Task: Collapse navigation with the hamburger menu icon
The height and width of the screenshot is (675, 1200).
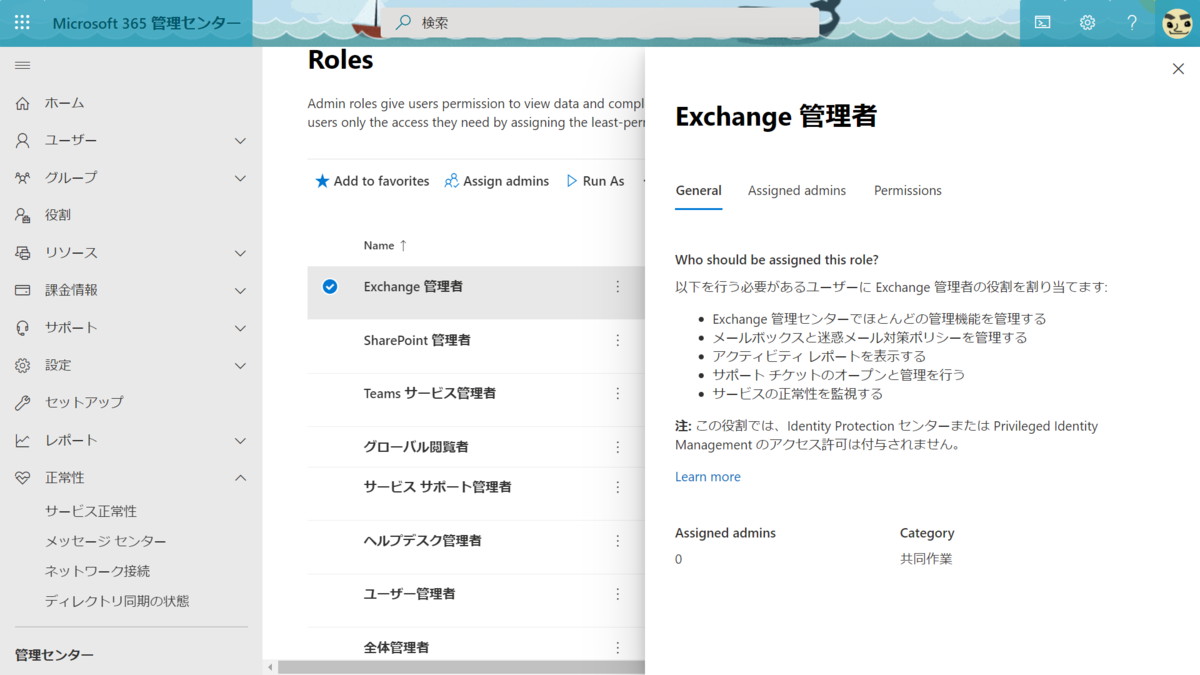Action: tap(22, 65)
